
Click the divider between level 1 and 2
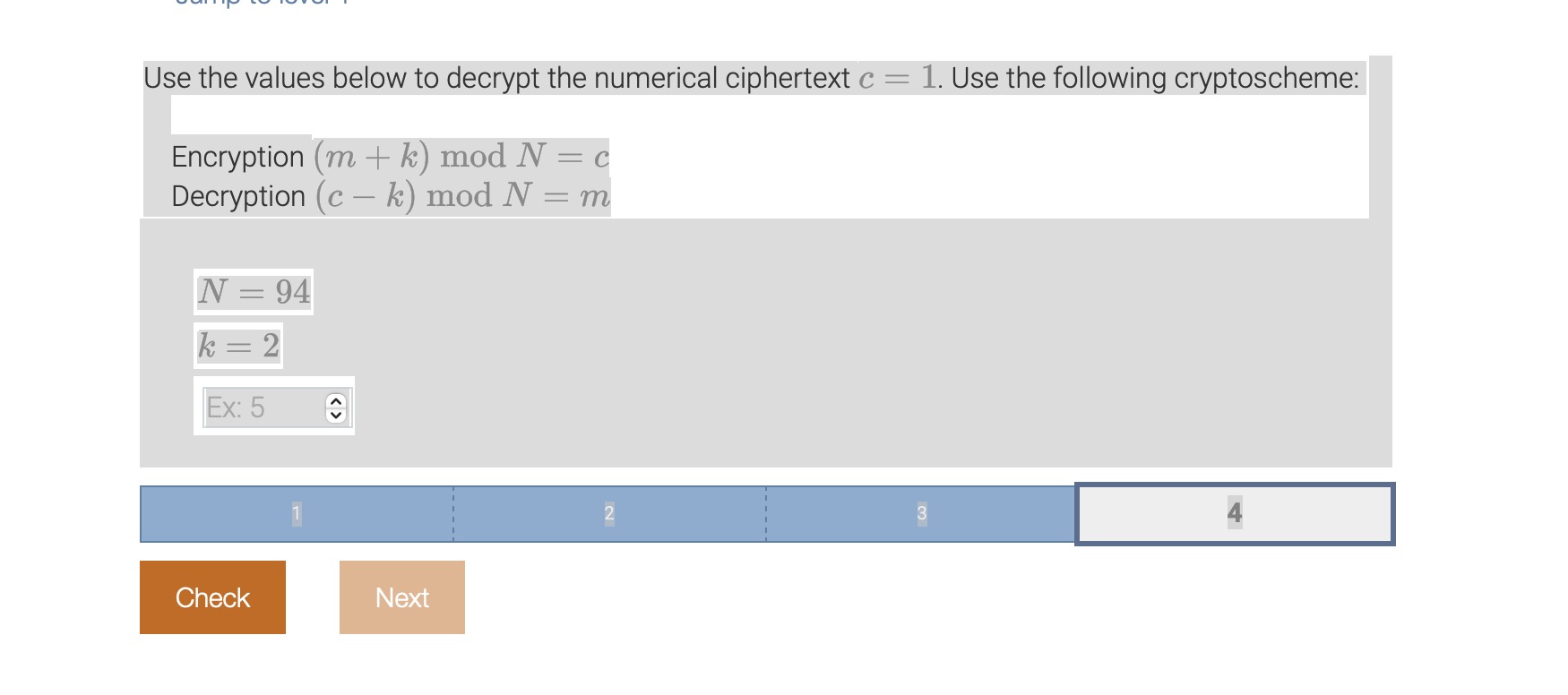(453, 512)
